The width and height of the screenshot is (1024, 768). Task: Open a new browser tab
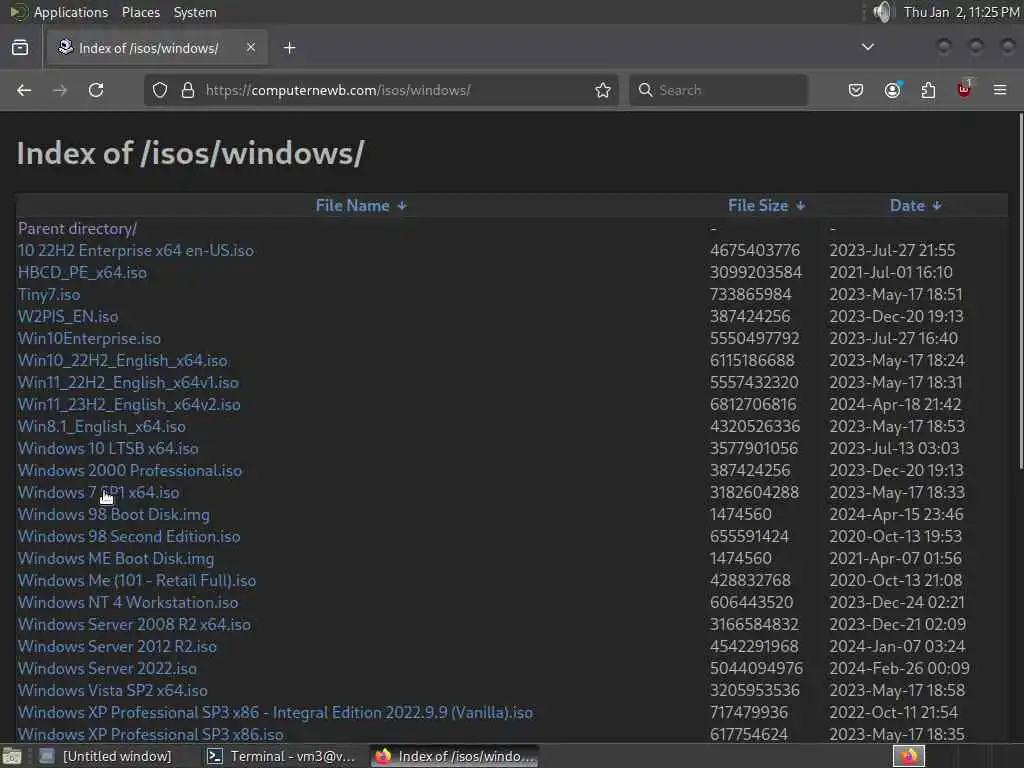289,48
